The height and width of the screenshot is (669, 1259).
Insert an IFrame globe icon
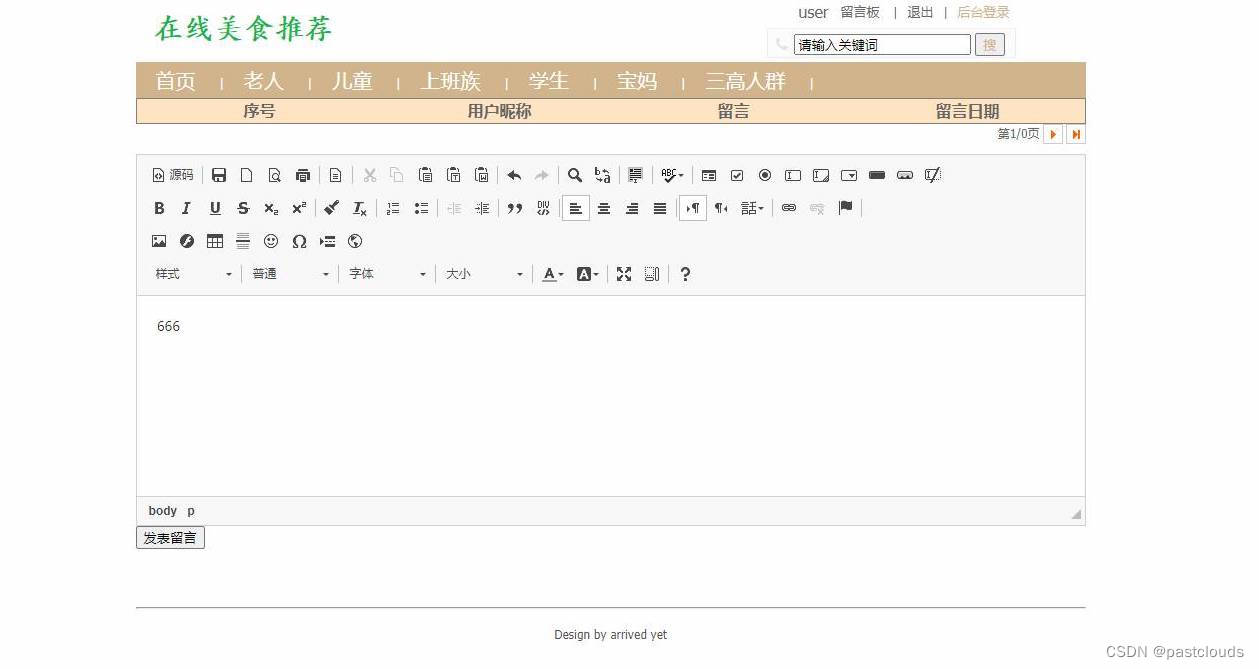(x=355, y=241)
